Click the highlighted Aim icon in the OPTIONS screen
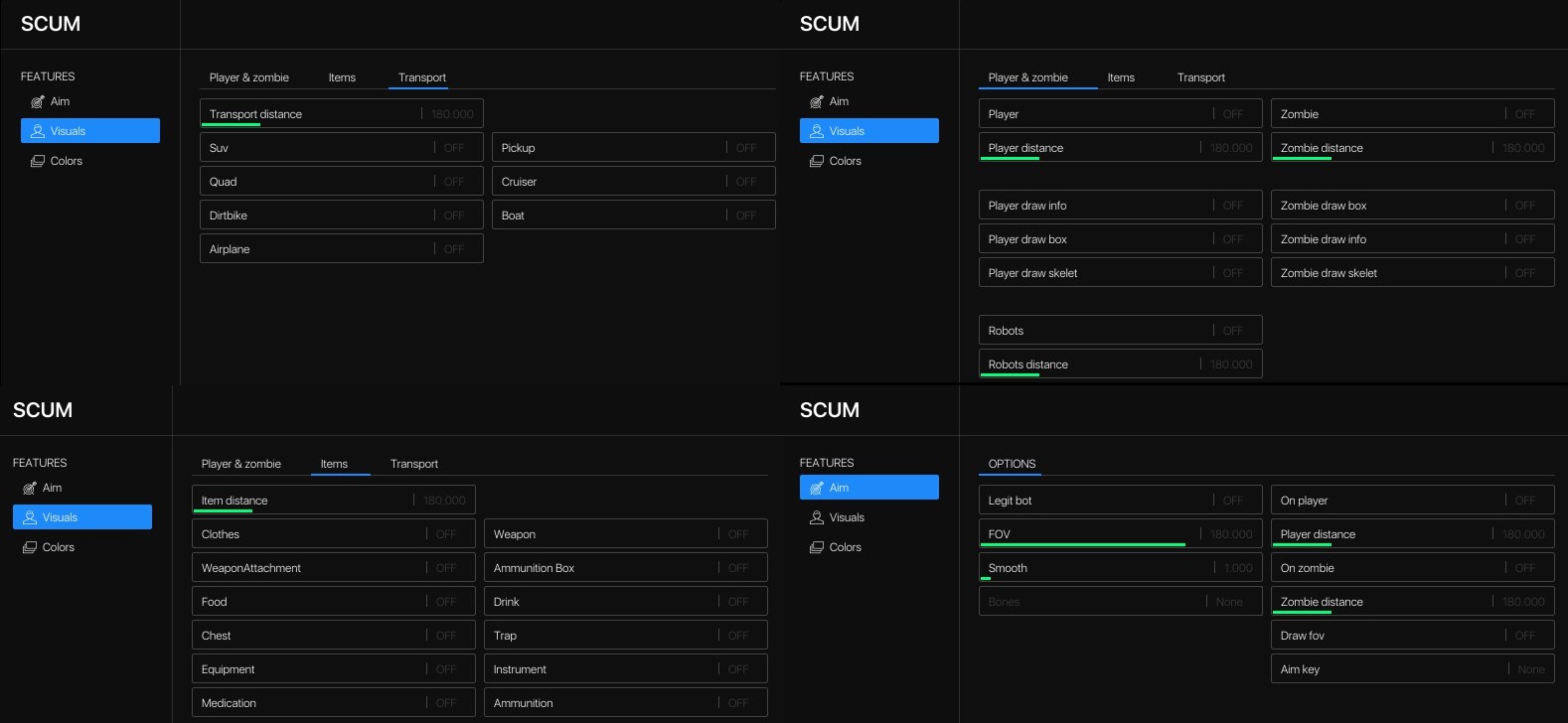Image resolution: width=1568 pixels, height=723 pixels. [817, 488]
